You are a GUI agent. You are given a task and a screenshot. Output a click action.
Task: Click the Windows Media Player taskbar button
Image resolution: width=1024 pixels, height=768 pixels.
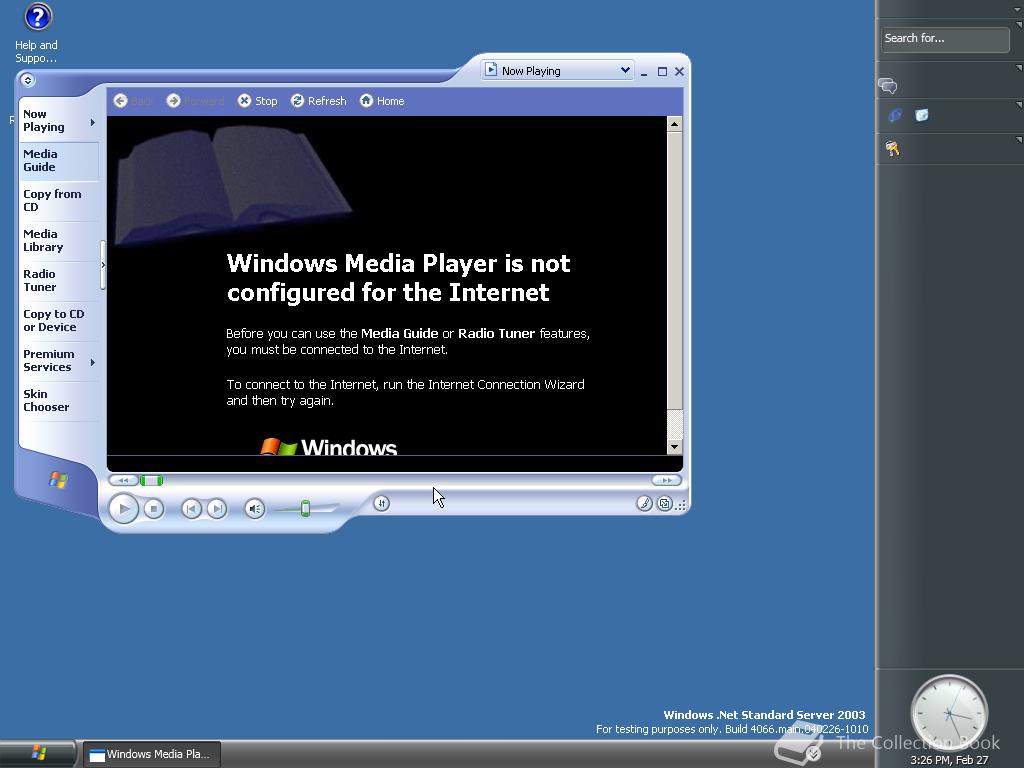[x=152, y=754]
